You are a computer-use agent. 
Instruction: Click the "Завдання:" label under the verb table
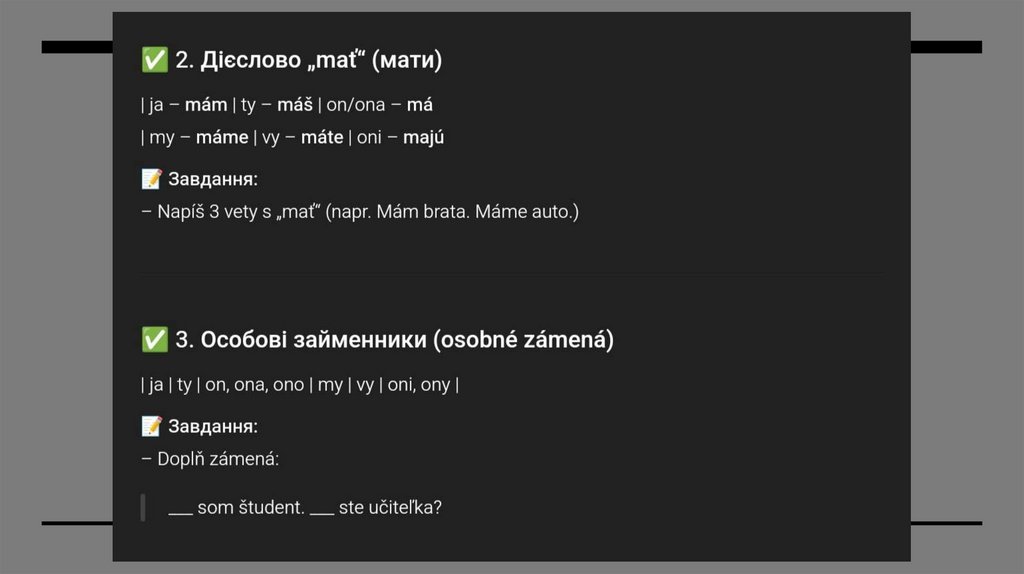[213, 180]
